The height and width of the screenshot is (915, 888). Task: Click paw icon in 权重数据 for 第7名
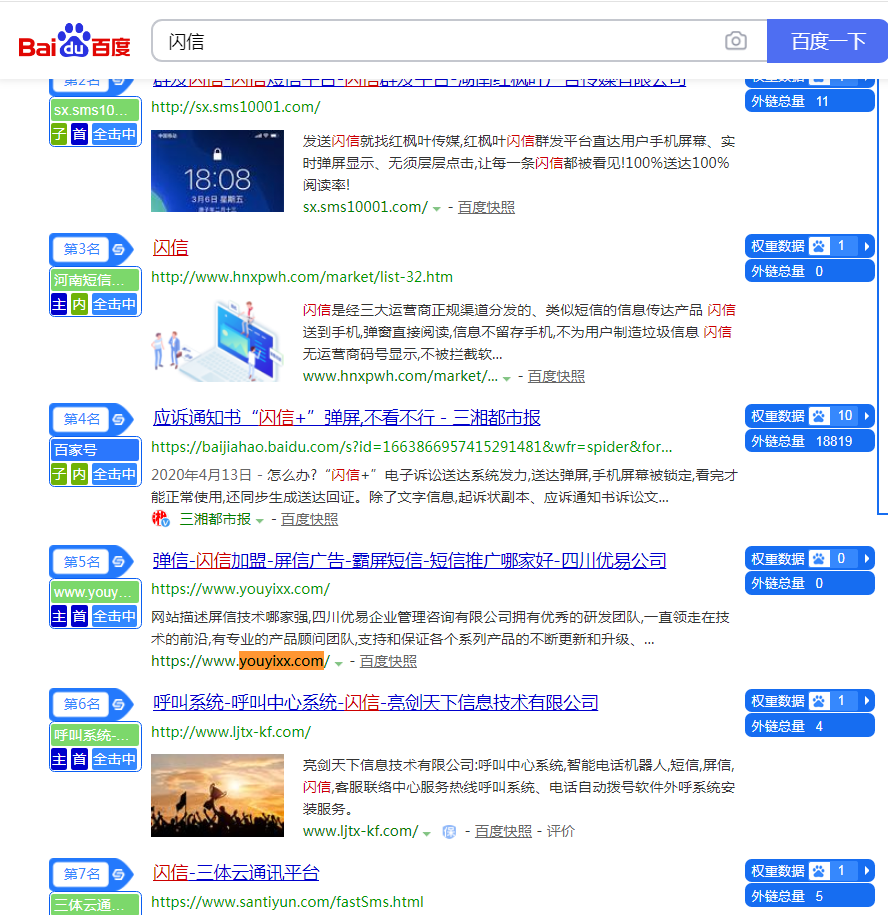819,871
